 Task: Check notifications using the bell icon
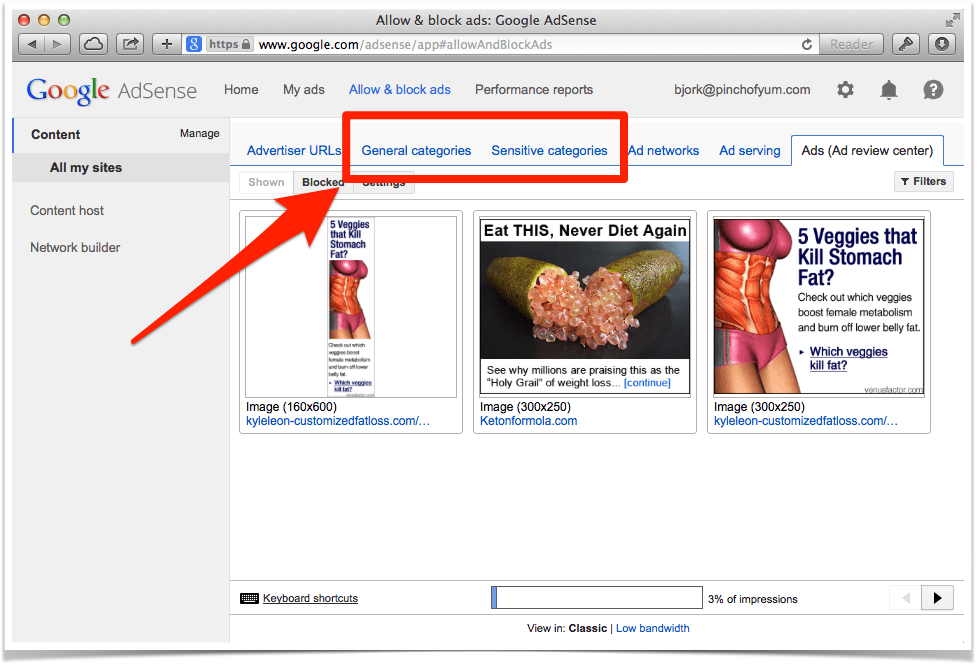point(888,90)
